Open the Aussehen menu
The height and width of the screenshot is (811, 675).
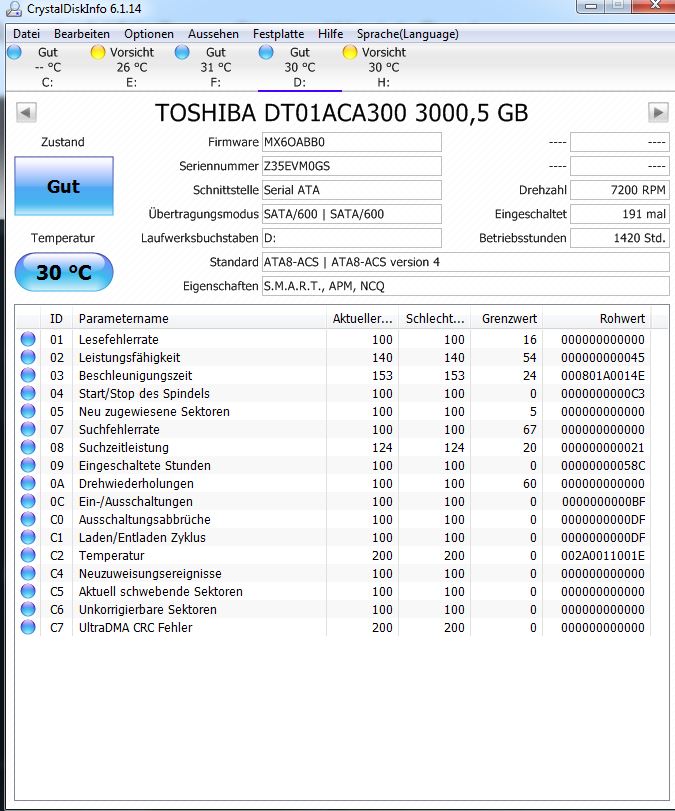coord(213,34)
